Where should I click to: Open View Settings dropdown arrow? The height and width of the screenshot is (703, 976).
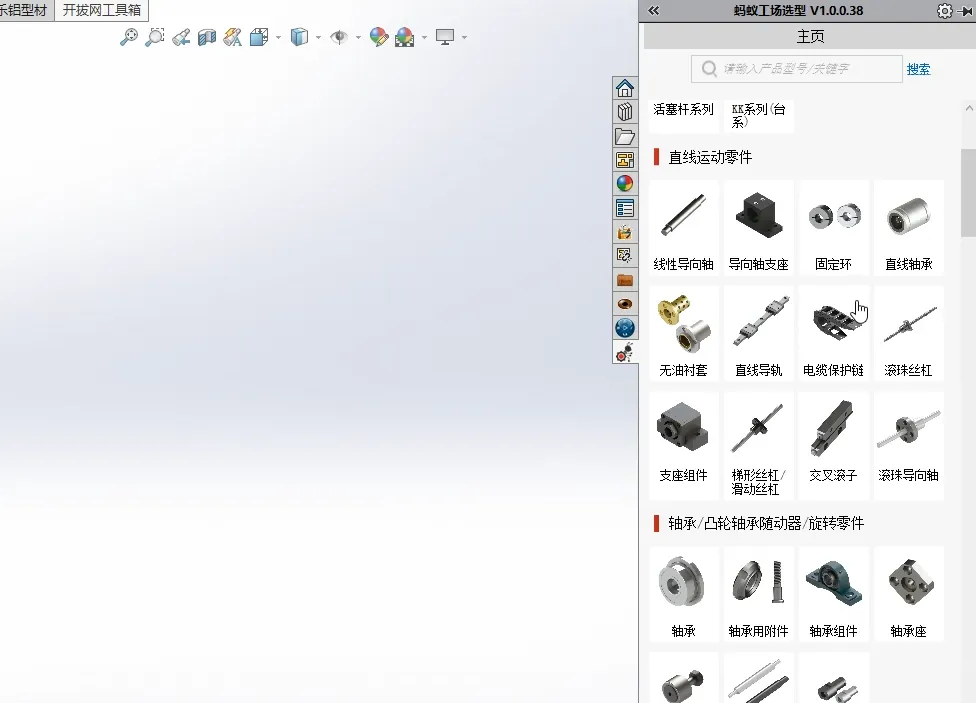(x=464, y=37)
